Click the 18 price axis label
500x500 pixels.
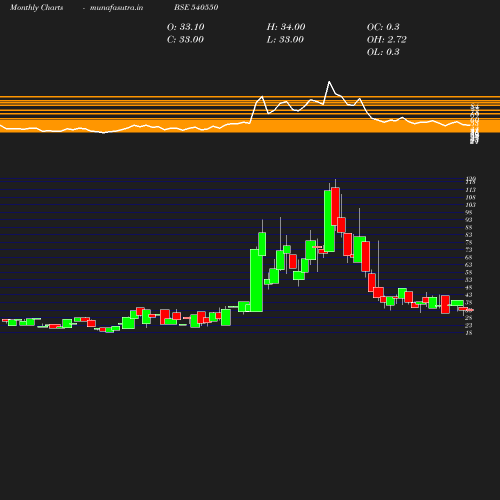[469, 333]
